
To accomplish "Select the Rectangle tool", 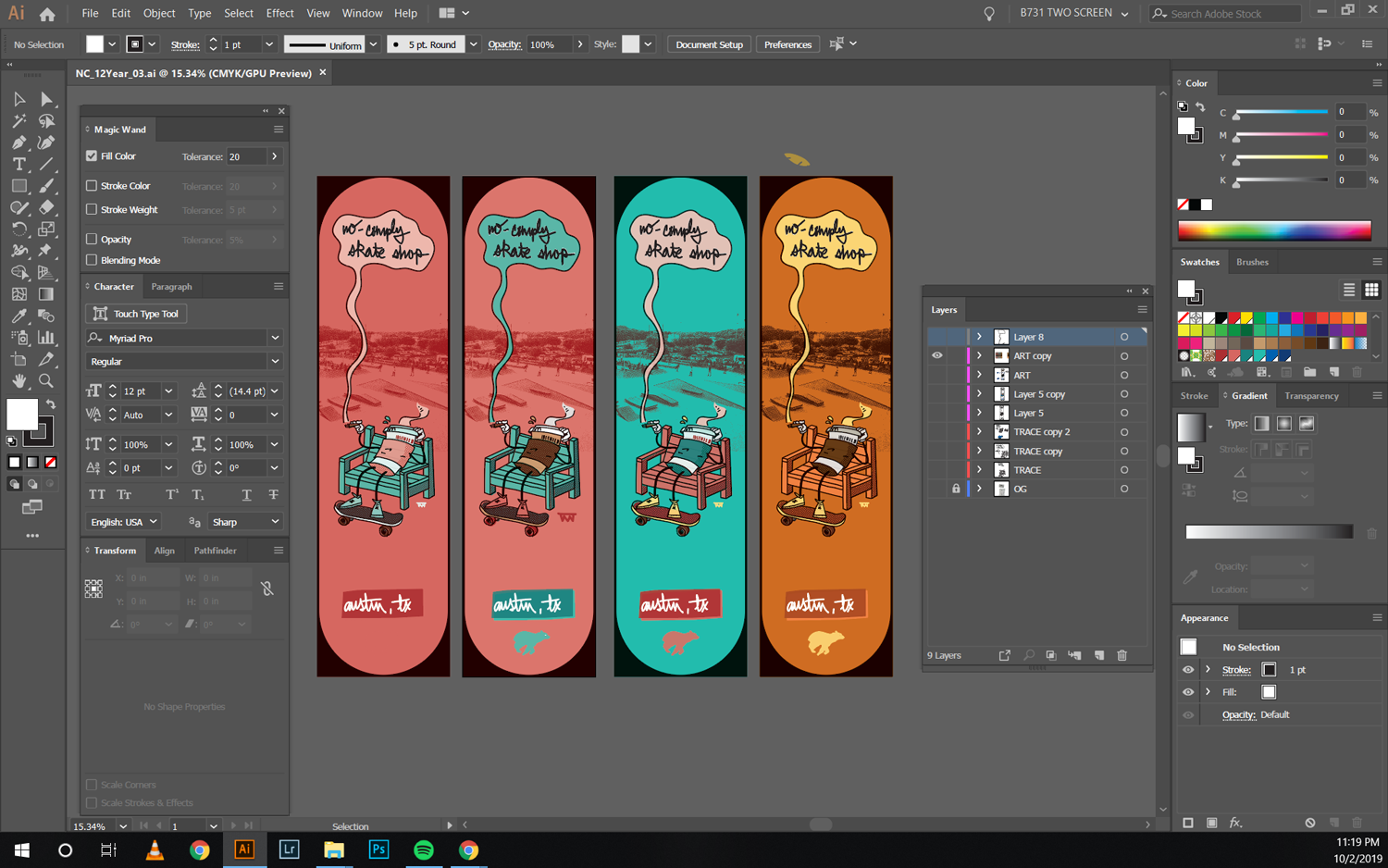I will 19,186.
